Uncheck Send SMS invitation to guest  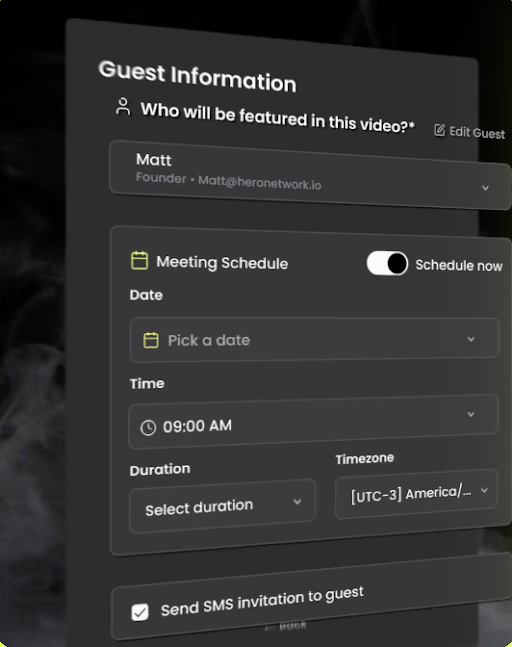pyautogui.click(x=140, y=612)
